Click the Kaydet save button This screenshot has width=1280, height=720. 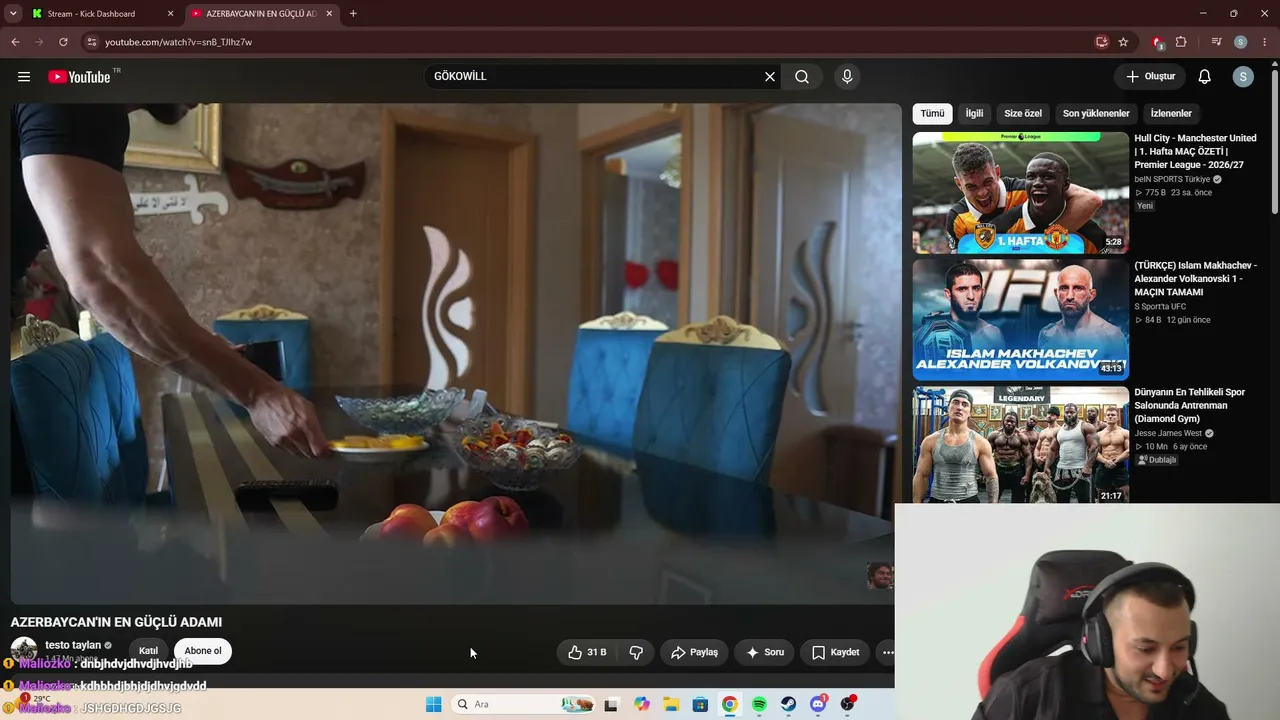tap(835, 652)
